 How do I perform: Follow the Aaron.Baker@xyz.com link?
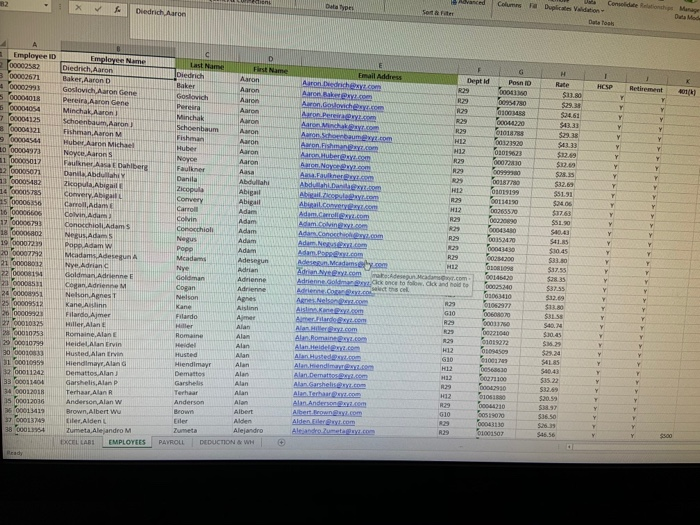[x=337, y=95]
